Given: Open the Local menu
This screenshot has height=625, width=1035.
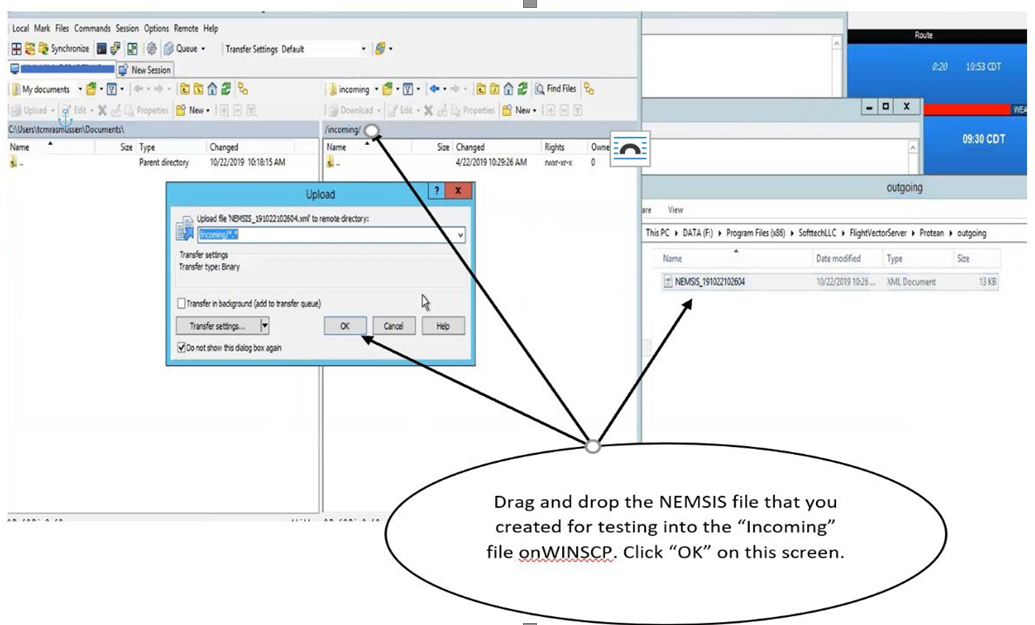Looking at the screenshot, I should [x=20, y=28].
